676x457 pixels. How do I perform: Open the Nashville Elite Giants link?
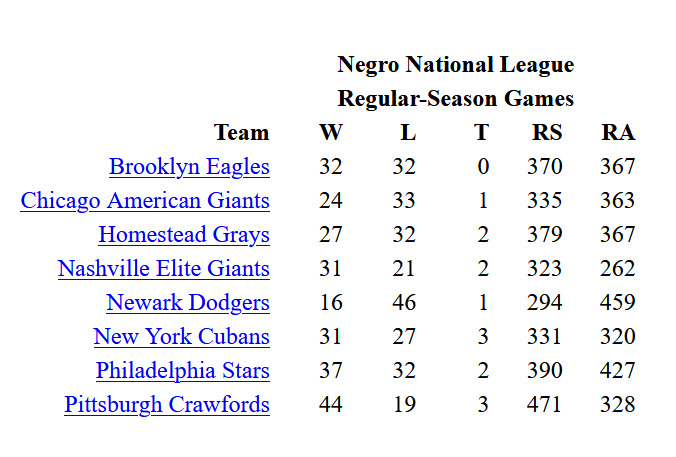(164, 268)
